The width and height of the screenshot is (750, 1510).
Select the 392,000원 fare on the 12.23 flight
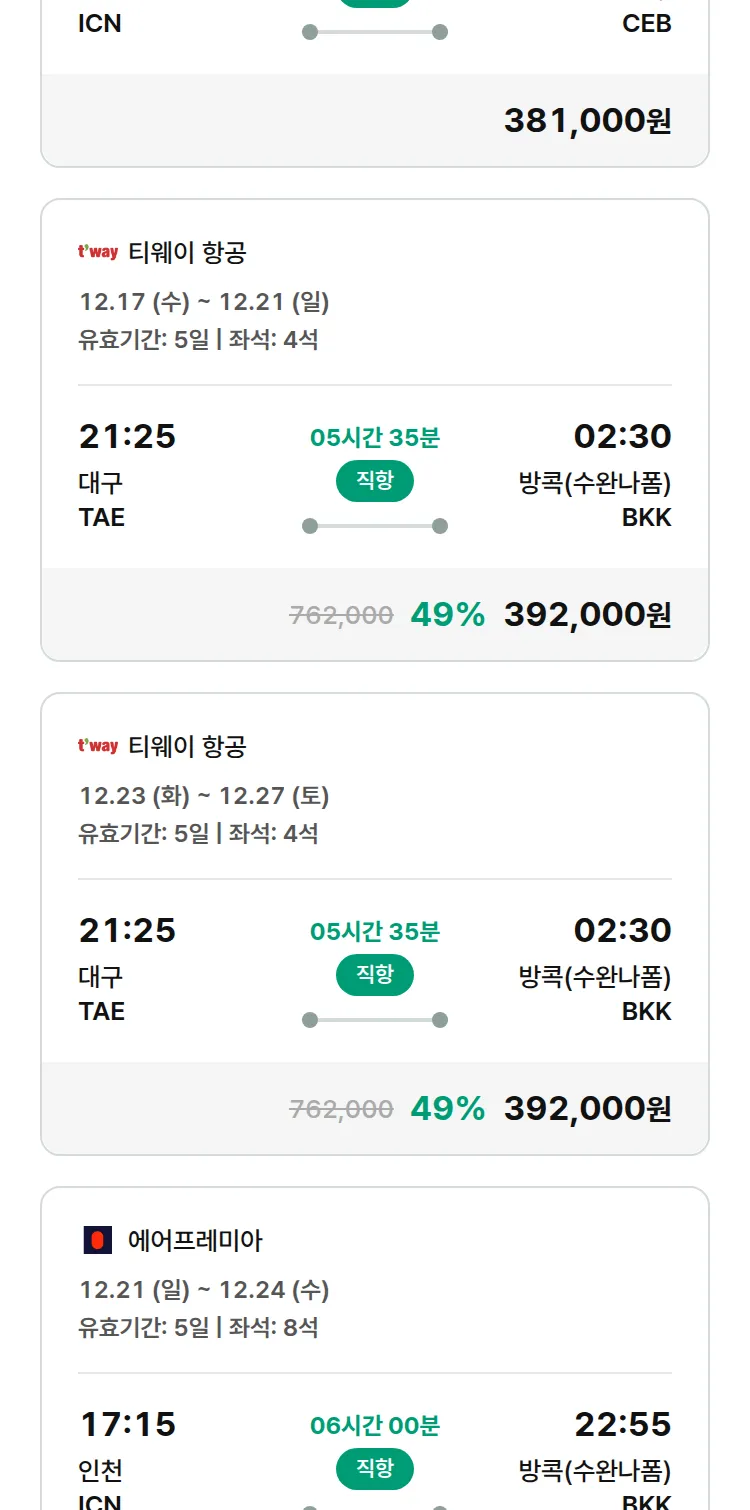point(587,1109)
